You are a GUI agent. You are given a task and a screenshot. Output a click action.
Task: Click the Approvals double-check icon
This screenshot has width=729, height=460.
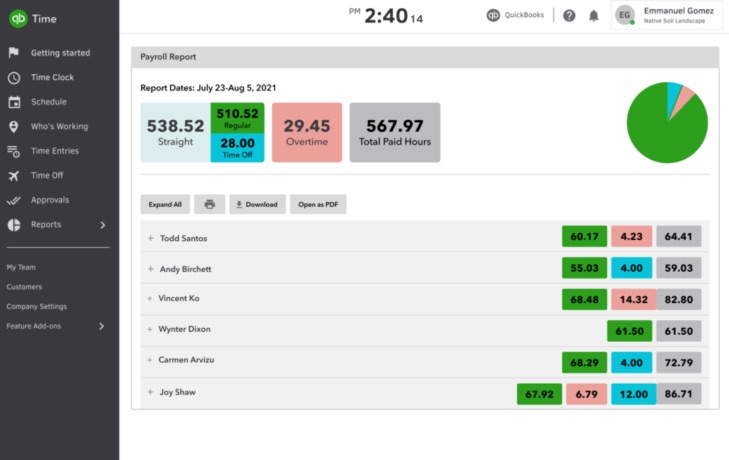13,200
